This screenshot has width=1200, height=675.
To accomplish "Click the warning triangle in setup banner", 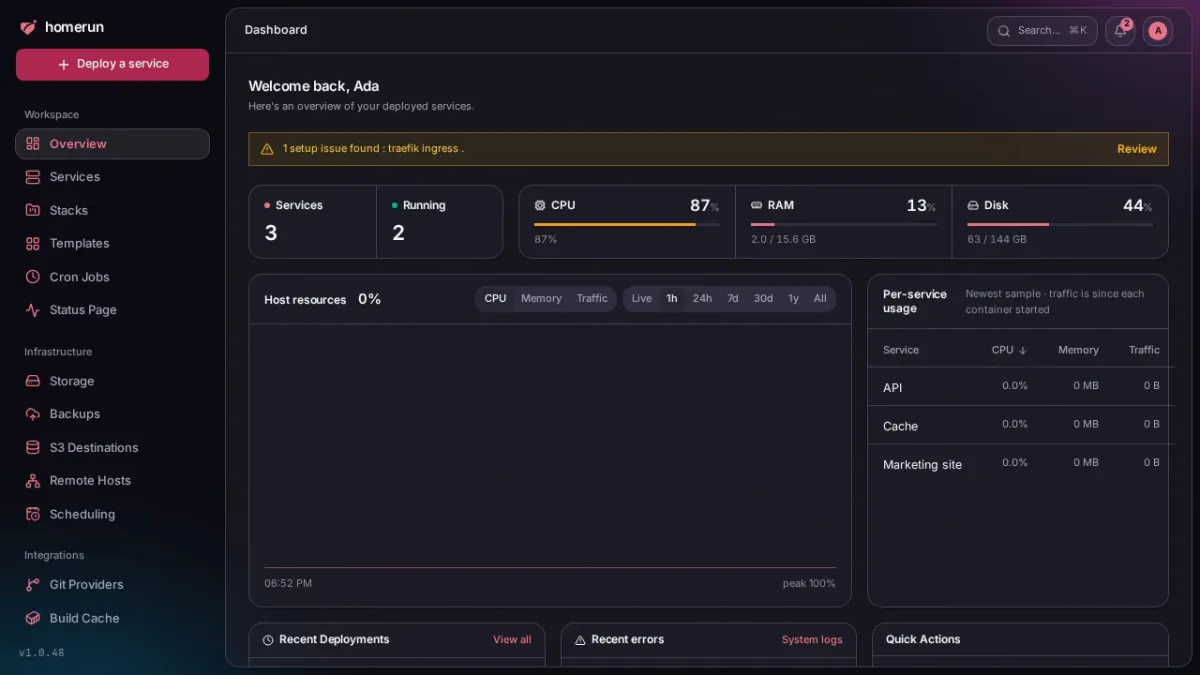I will click(267, 149).
